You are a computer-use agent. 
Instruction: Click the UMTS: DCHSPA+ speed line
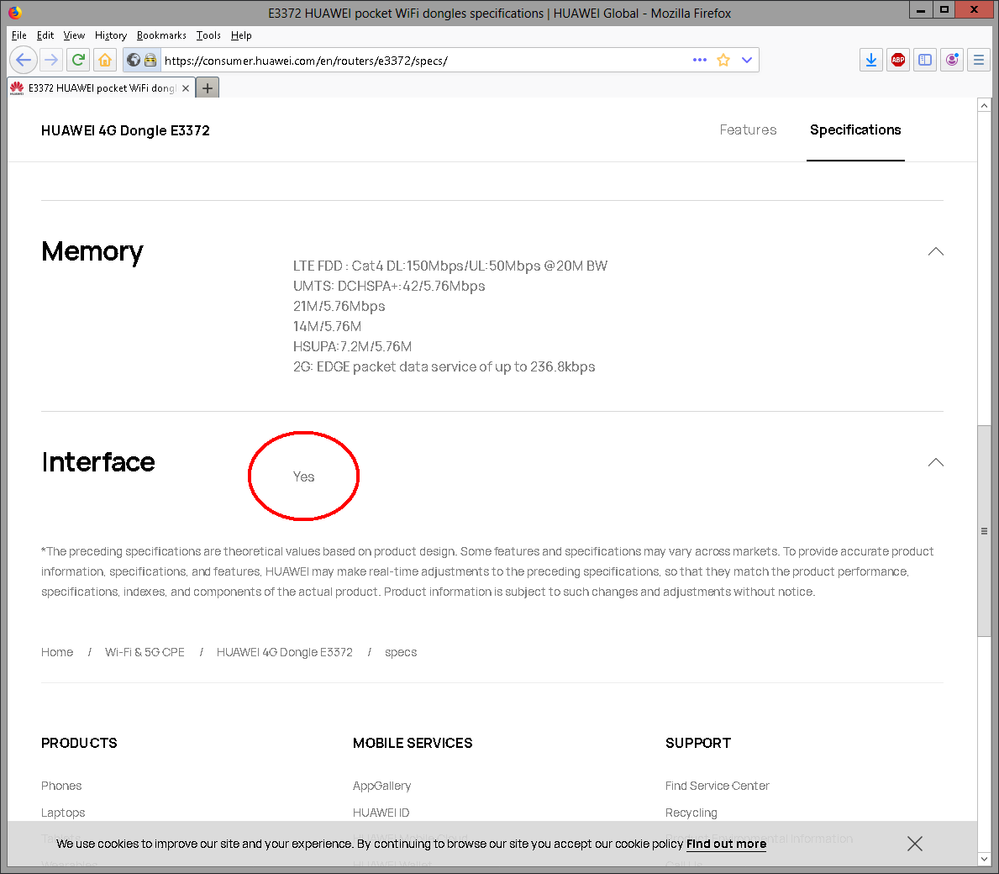[389, 286]
